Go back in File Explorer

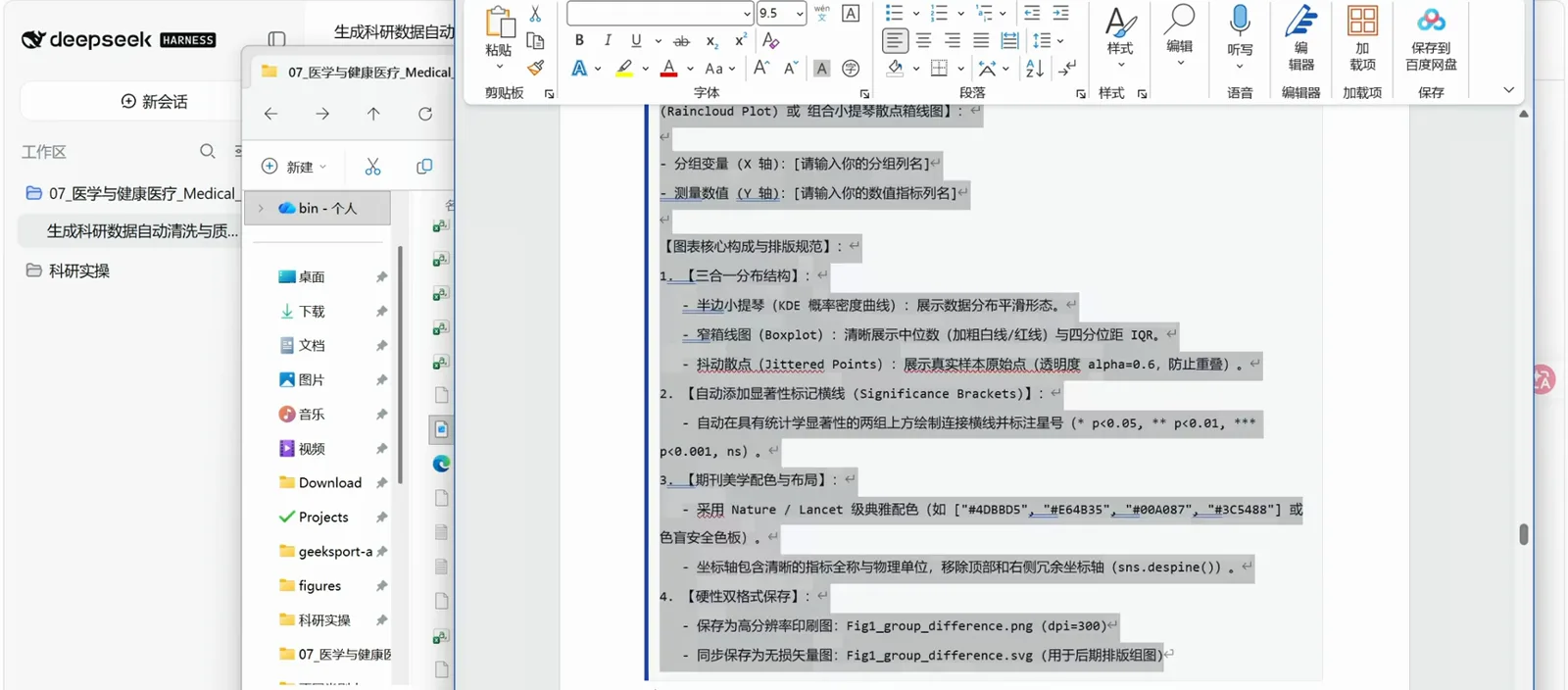(x=270, y=114)
